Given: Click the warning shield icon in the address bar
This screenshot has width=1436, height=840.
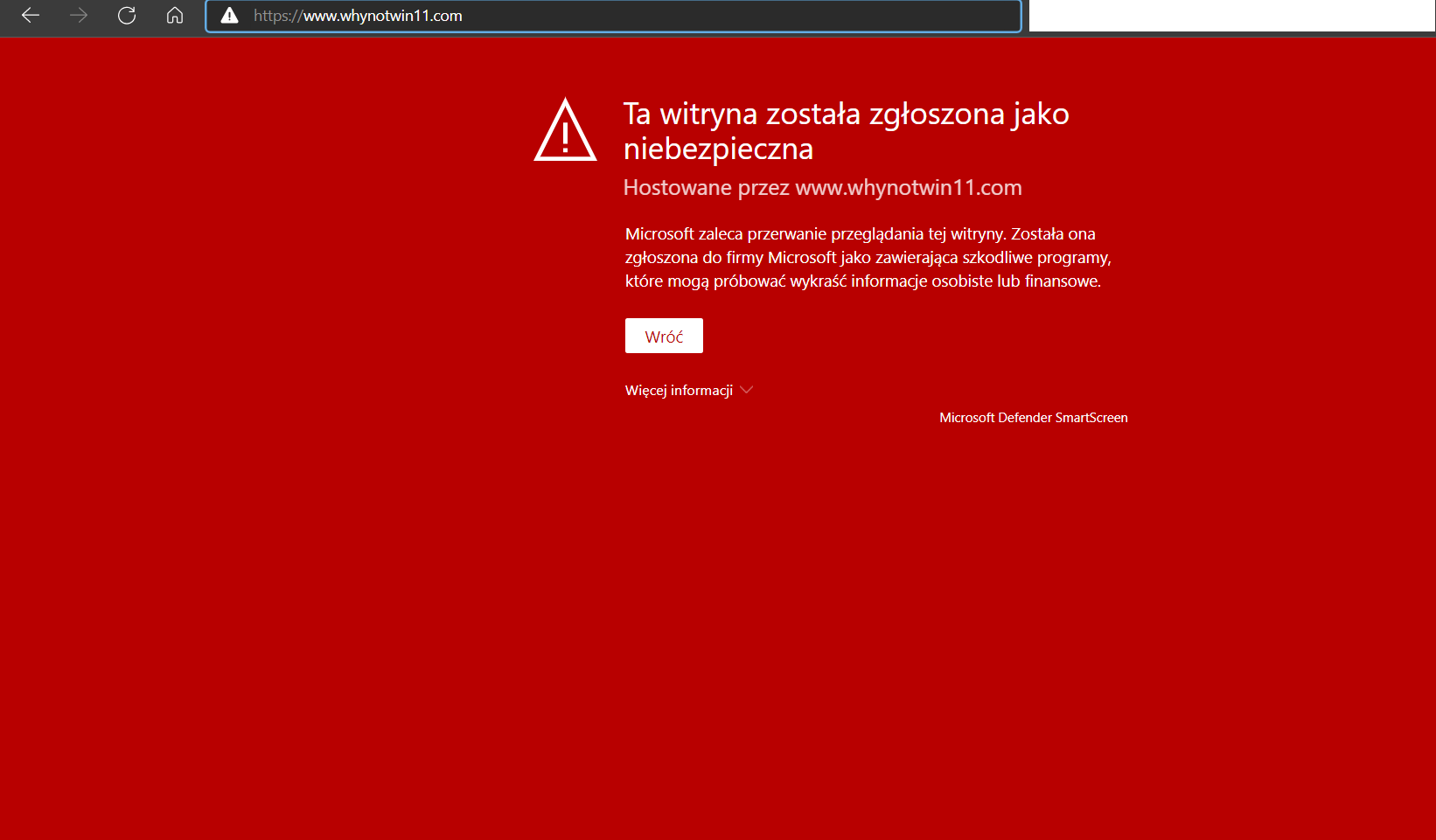Looking at the screenshot, I should [x=228, y=16].
